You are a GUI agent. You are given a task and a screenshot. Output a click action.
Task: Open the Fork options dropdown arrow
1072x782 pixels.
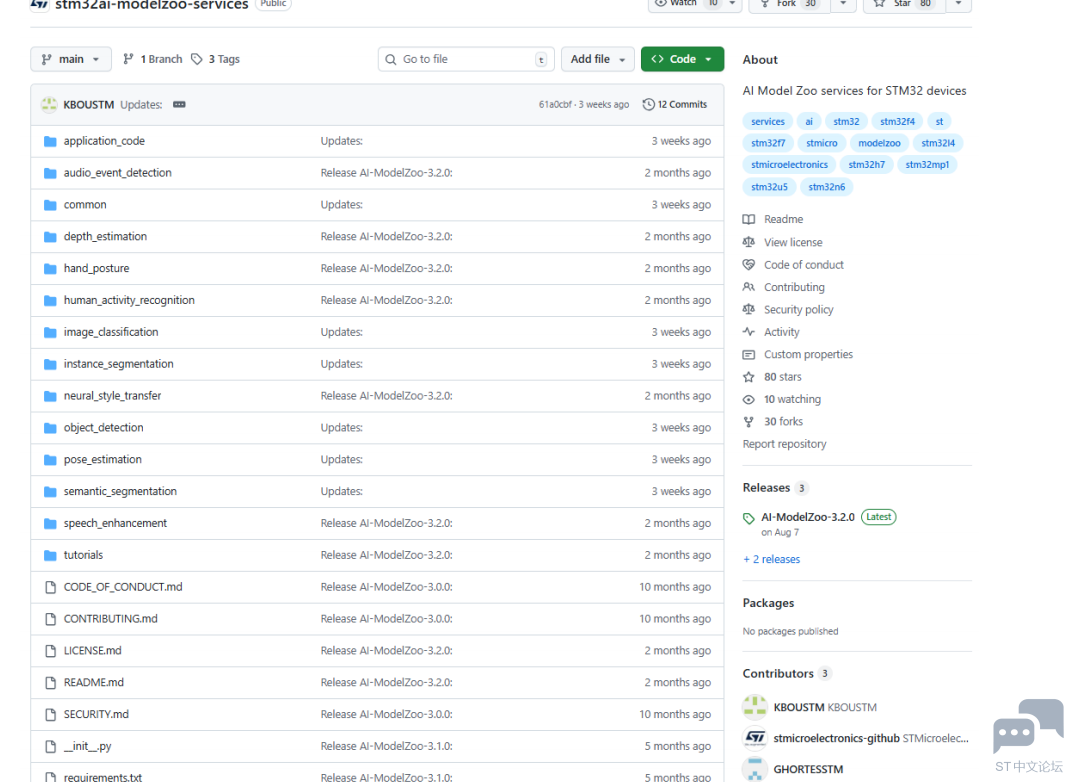(843, 3)
